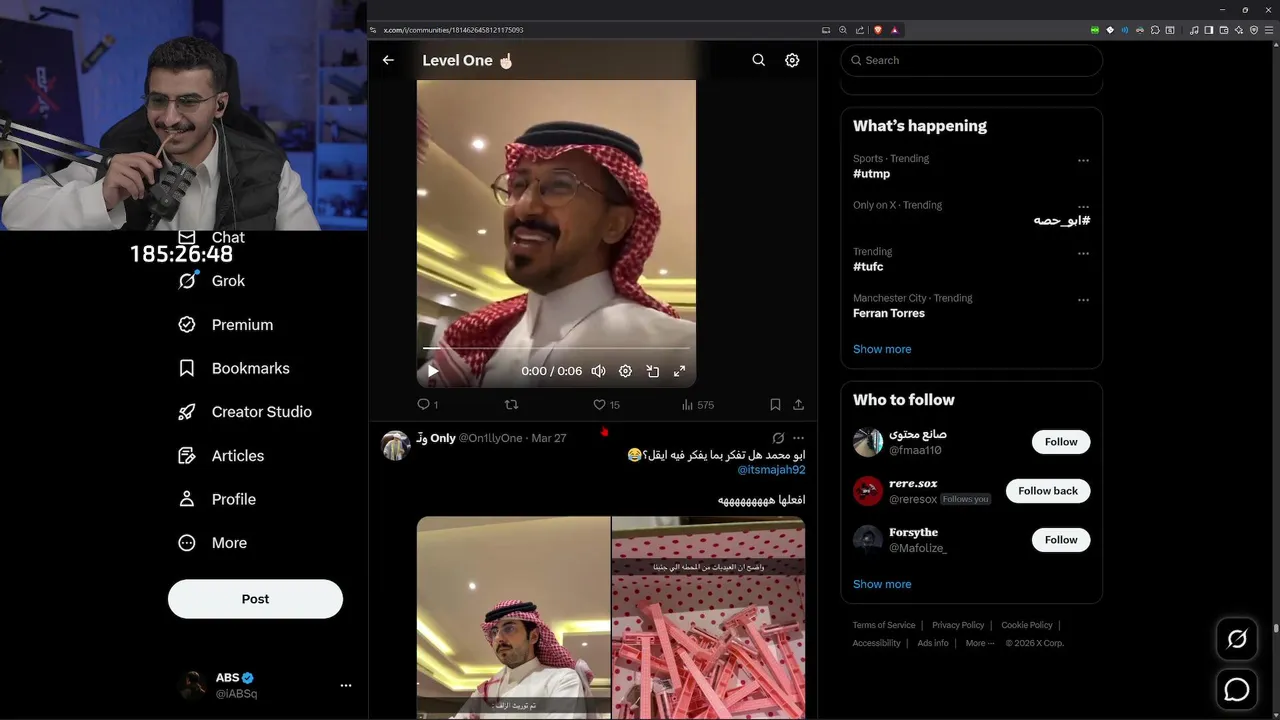Open the Ferran Torres trending topic
The image size is (1280, 720).
coord(889,313)
